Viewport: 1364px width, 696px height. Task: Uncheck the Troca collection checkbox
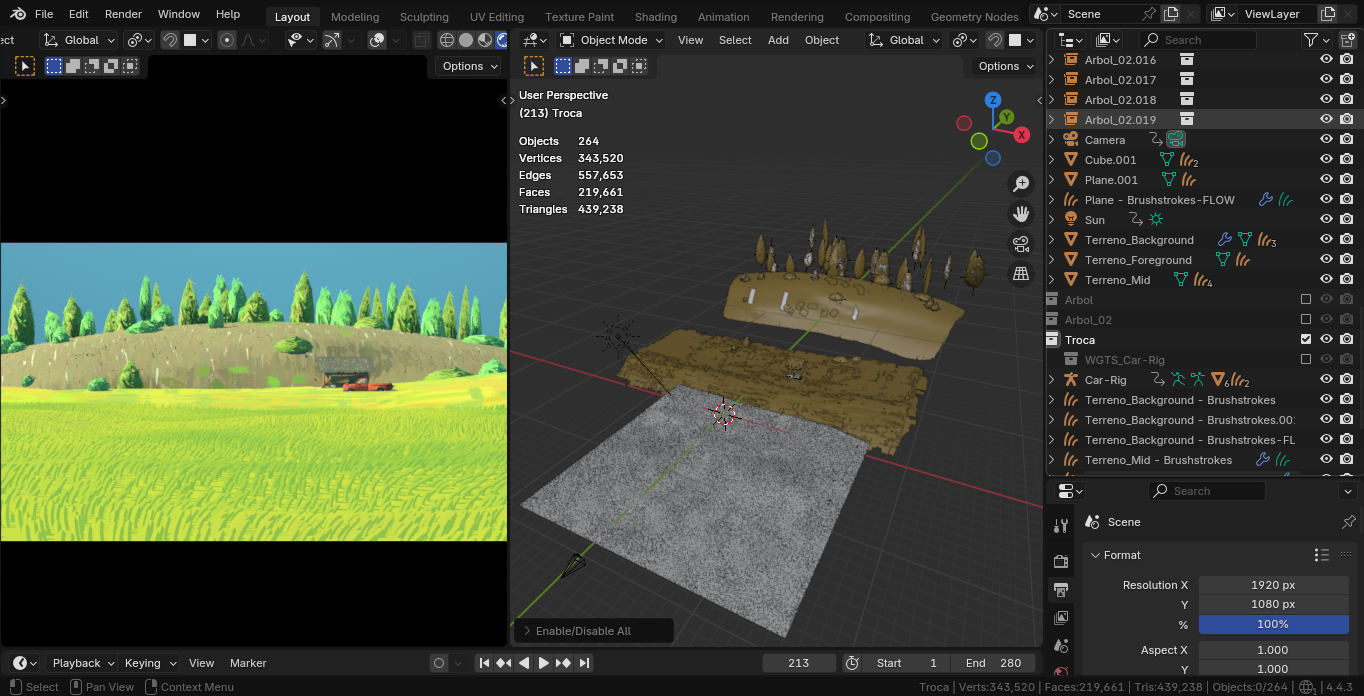1305,340
